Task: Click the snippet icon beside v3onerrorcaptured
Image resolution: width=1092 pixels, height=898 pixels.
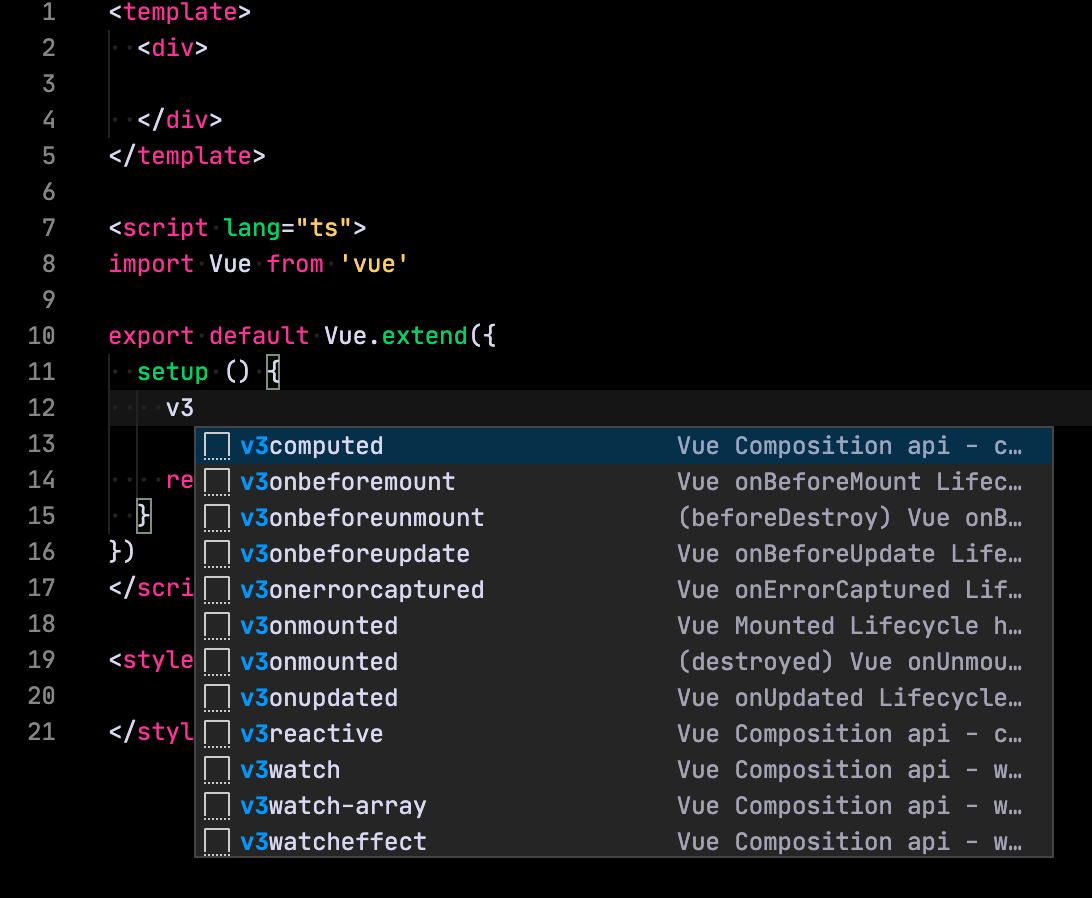Action: pyautogui.click(x=217, y=590)
